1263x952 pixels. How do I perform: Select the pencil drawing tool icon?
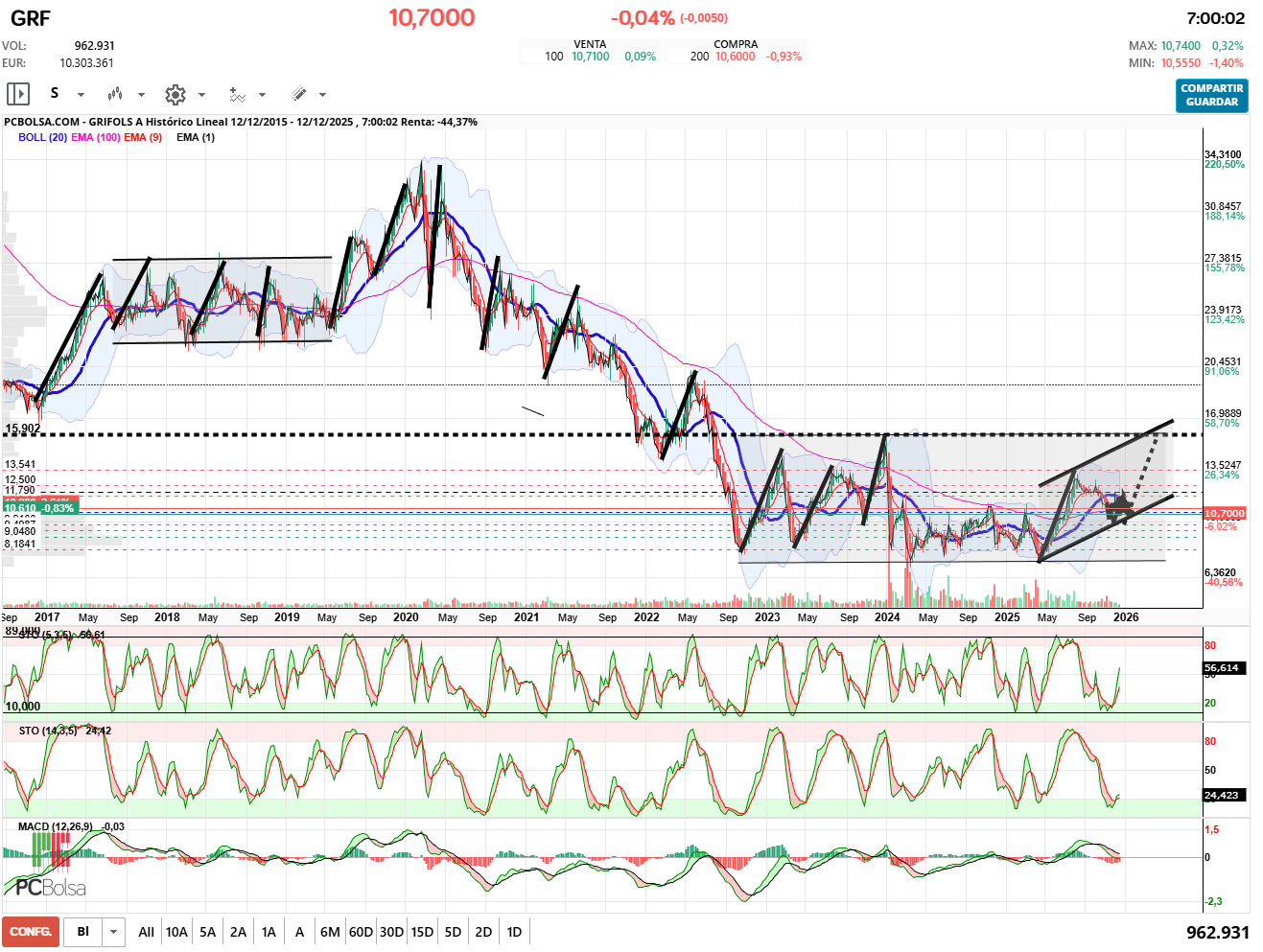[x=298, y=94]
